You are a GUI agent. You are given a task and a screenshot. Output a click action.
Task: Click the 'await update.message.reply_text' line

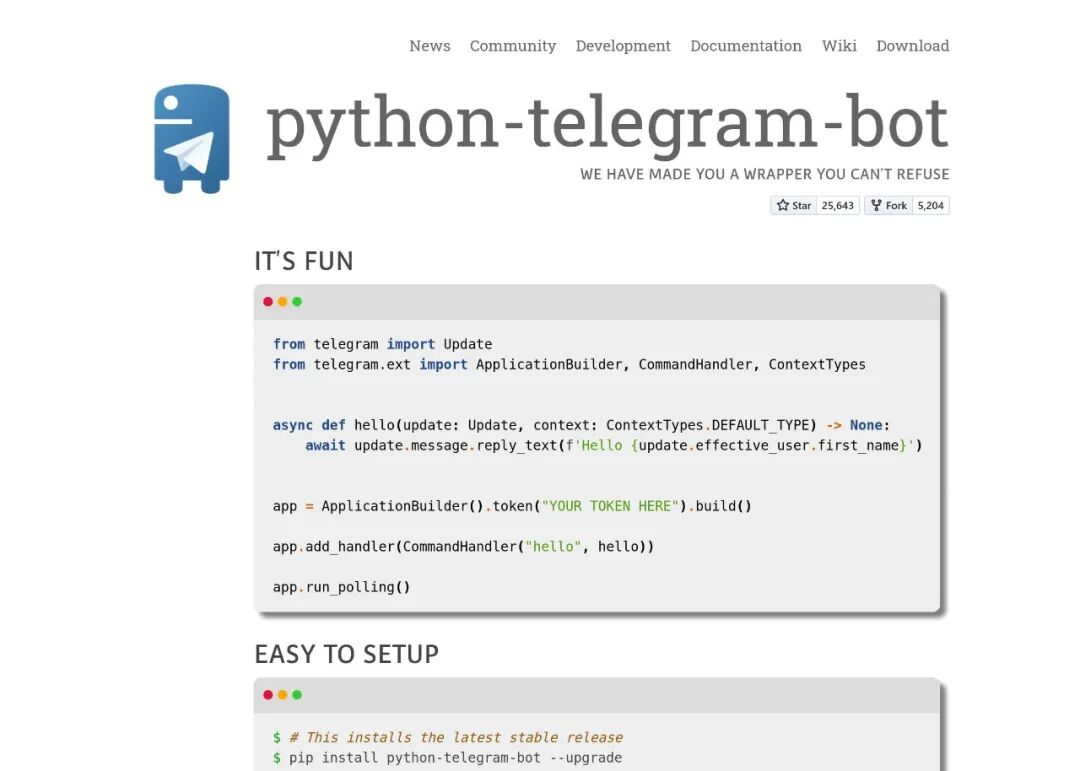[x=614, y=445]
